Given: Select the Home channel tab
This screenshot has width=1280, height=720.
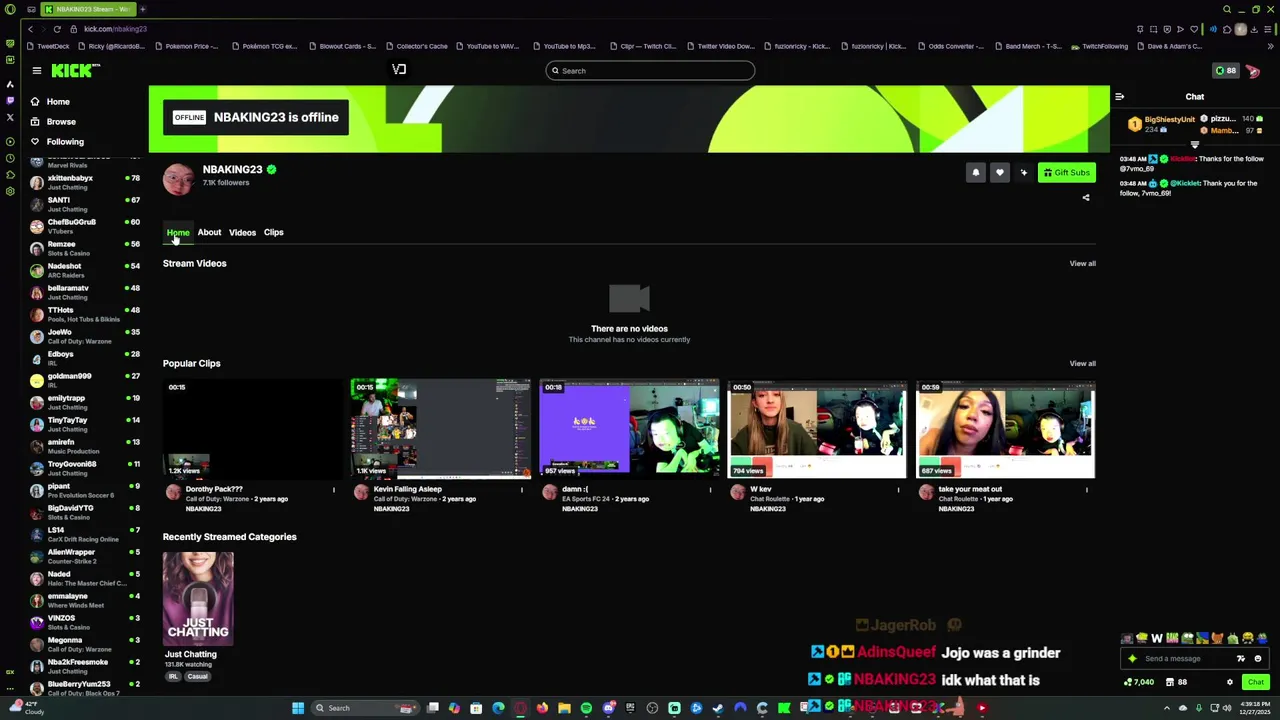Looking at the screenshot, I should tap(178, 232).
